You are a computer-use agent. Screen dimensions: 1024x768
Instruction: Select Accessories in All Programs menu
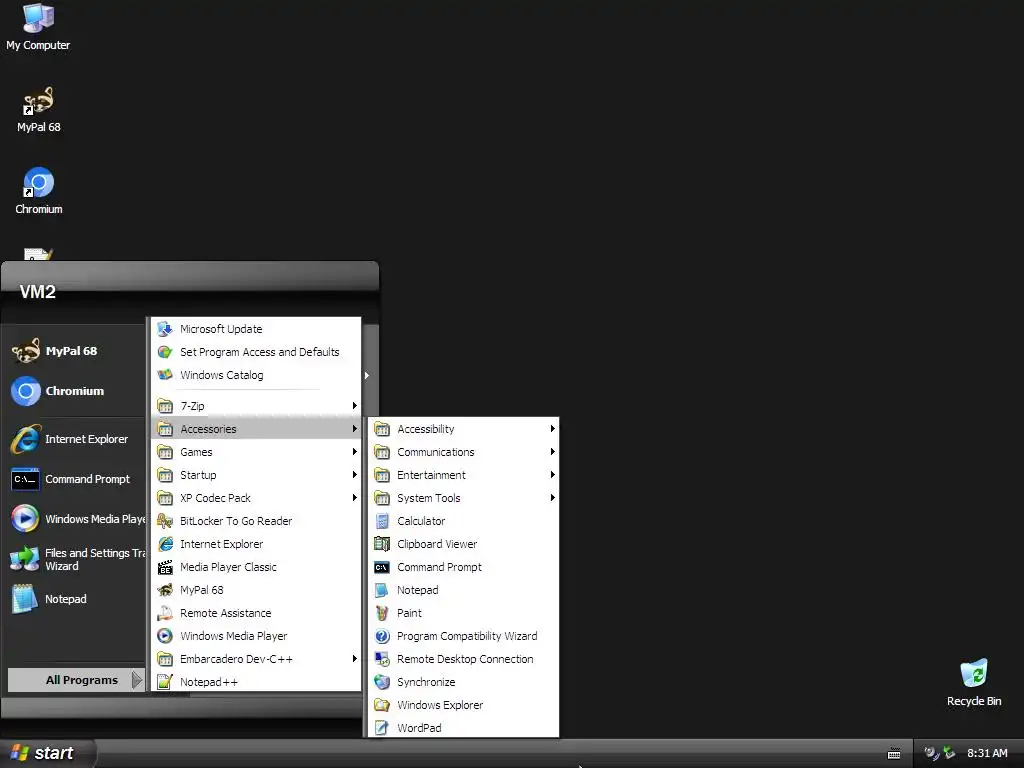(x=256, y=429)
